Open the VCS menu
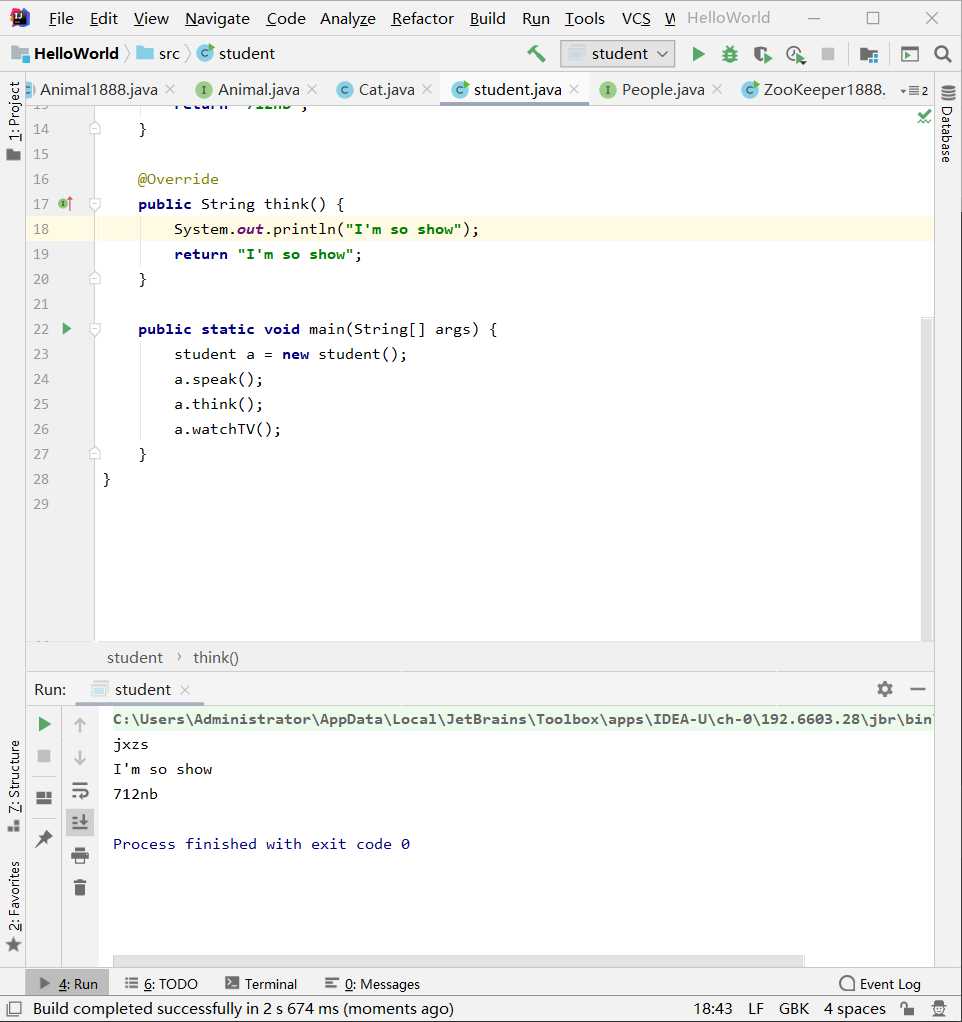This screenshot has width=962, height=1022. point(635,18)
